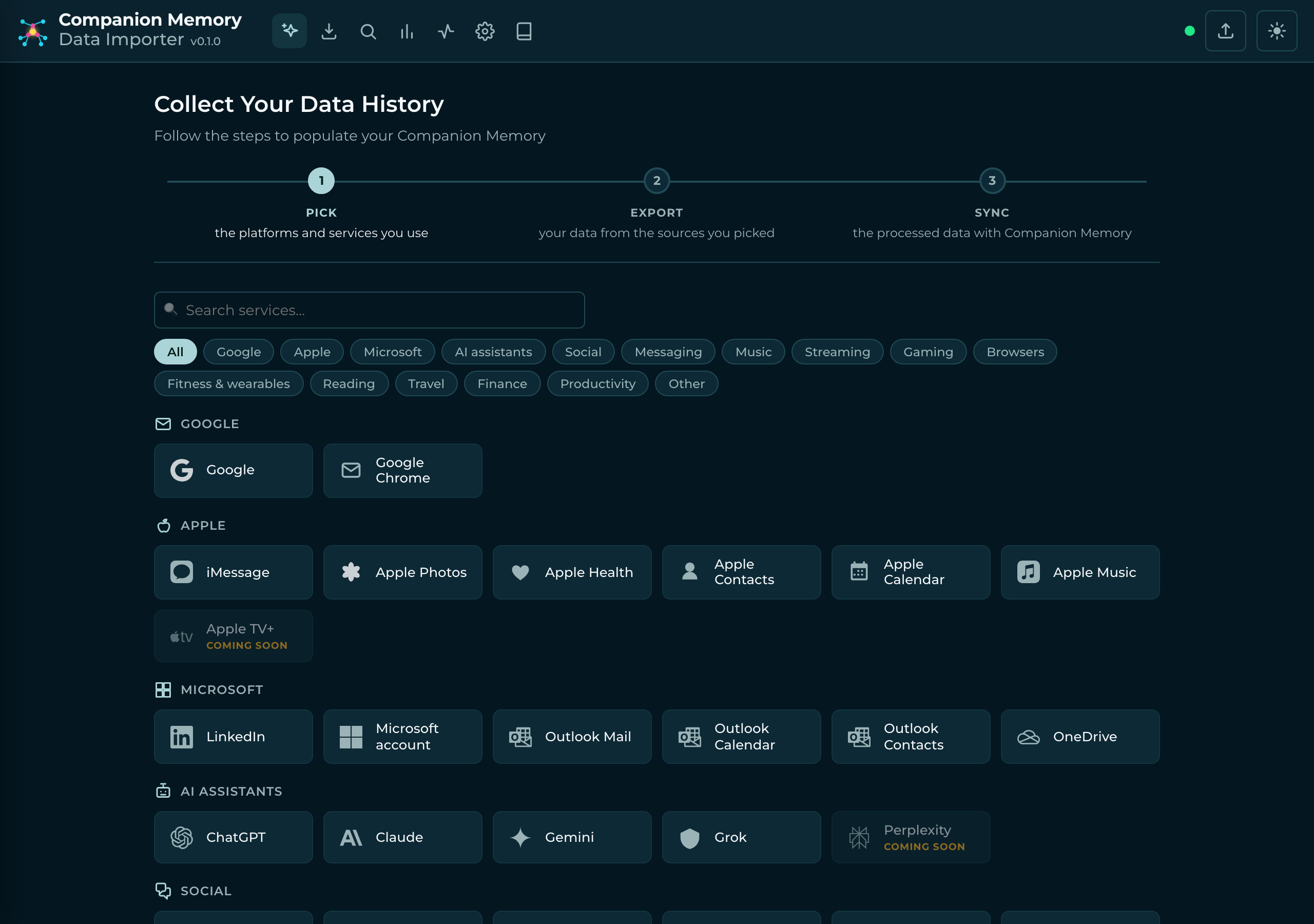Go to step 2 Export

656,181
